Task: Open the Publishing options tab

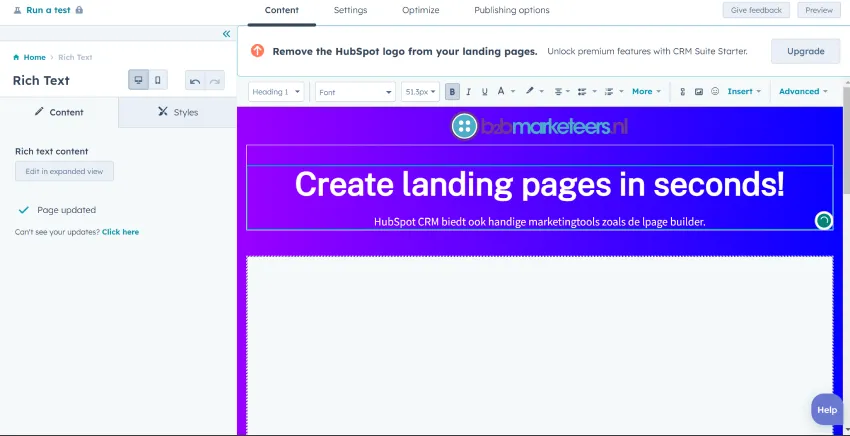Action: [x=512, y=10]
